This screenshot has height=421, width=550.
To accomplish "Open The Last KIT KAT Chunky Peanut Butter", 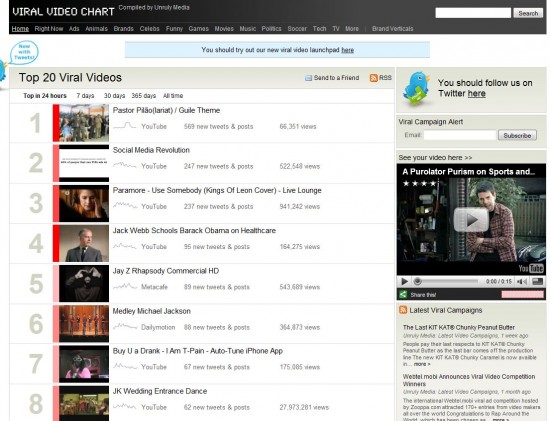I will (x=459, y=327).
